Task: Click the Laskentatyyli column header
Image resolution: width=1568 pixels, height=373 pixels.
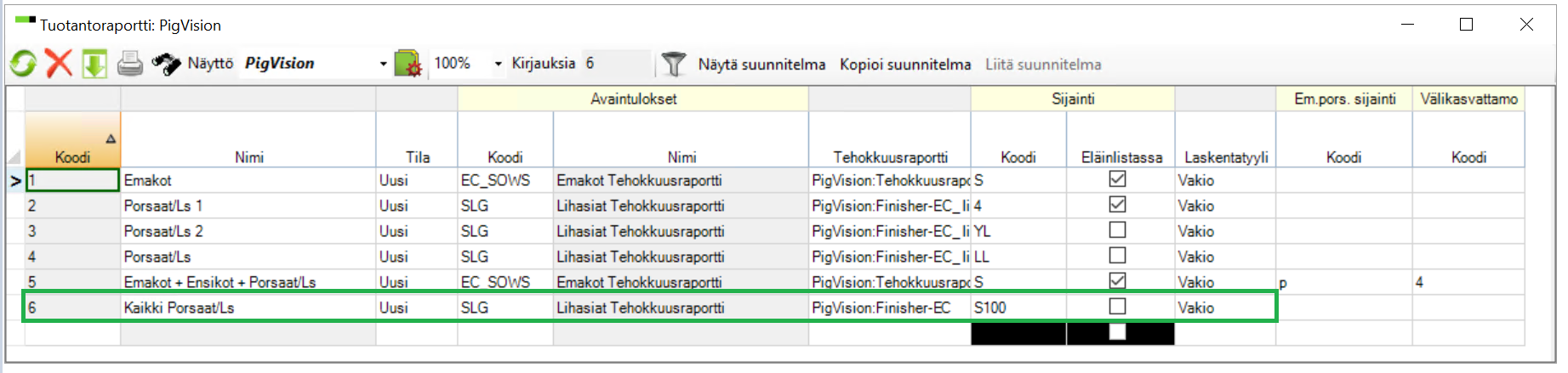Action: (x=1225, y=139)
